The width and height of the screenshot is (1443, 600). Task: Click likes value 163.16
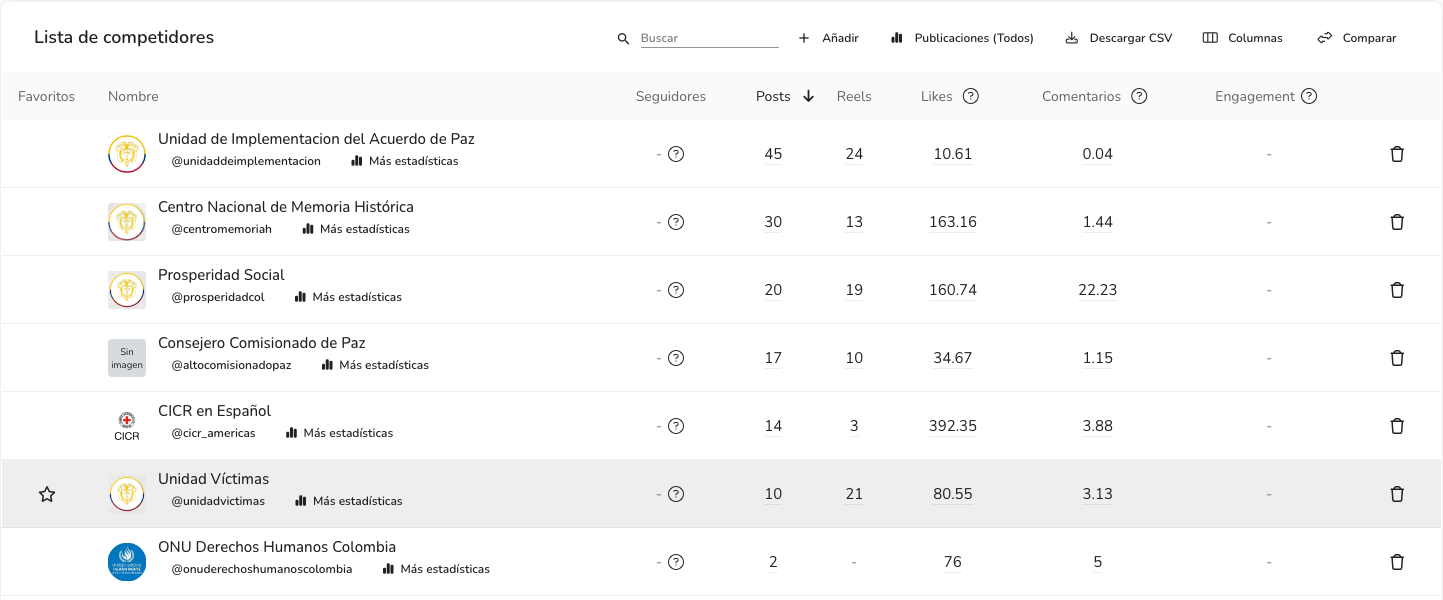(x=952, y=222)
